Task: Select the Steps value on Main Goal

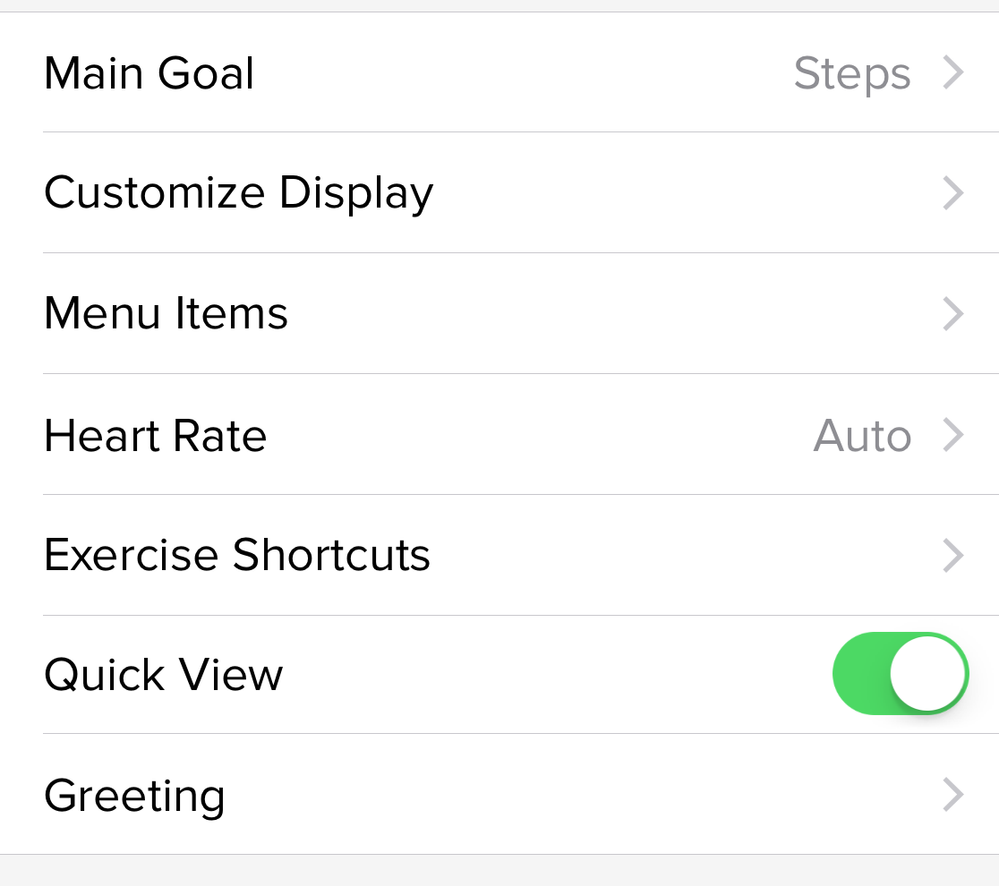Action: [x=851, y=72]
